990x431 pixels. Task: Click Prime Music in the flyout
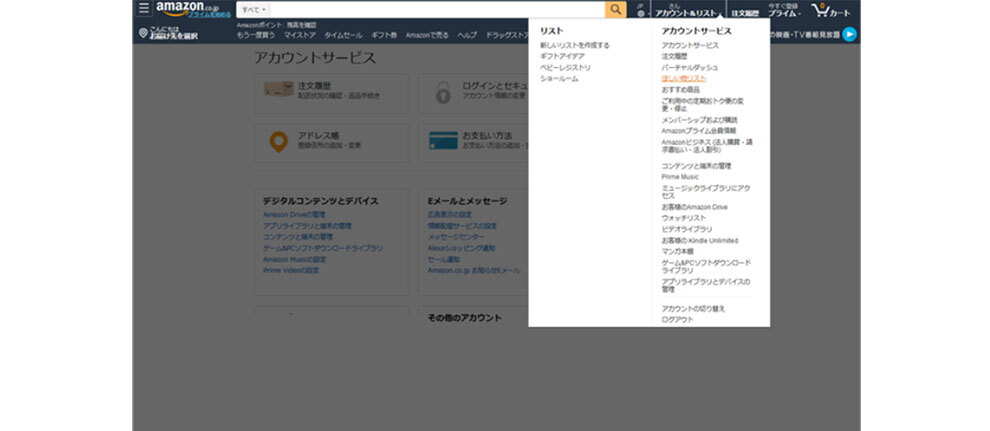coord(680,177)
